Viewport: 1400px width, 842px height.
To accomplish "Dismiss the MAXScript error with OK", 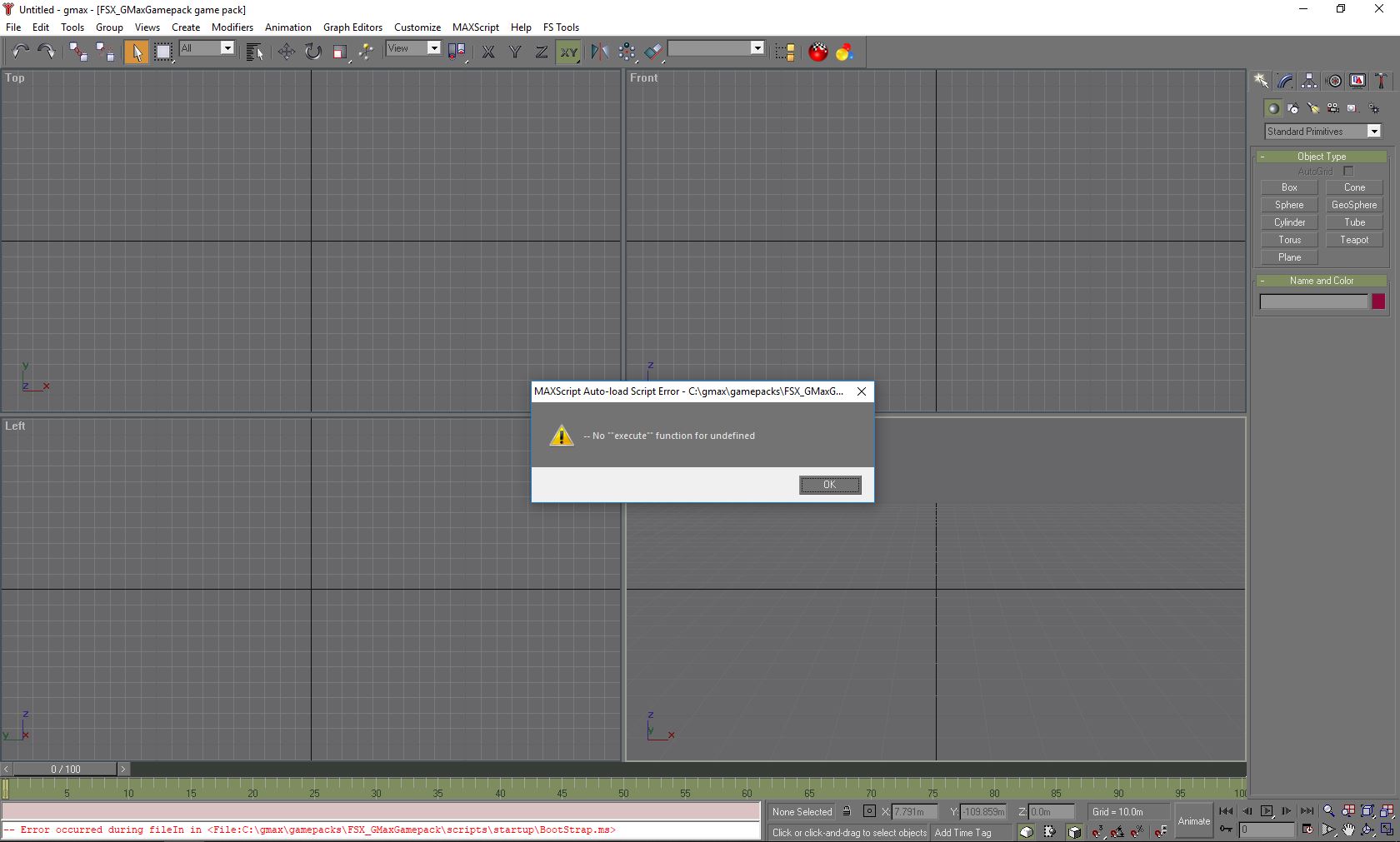I will [830, 485].
